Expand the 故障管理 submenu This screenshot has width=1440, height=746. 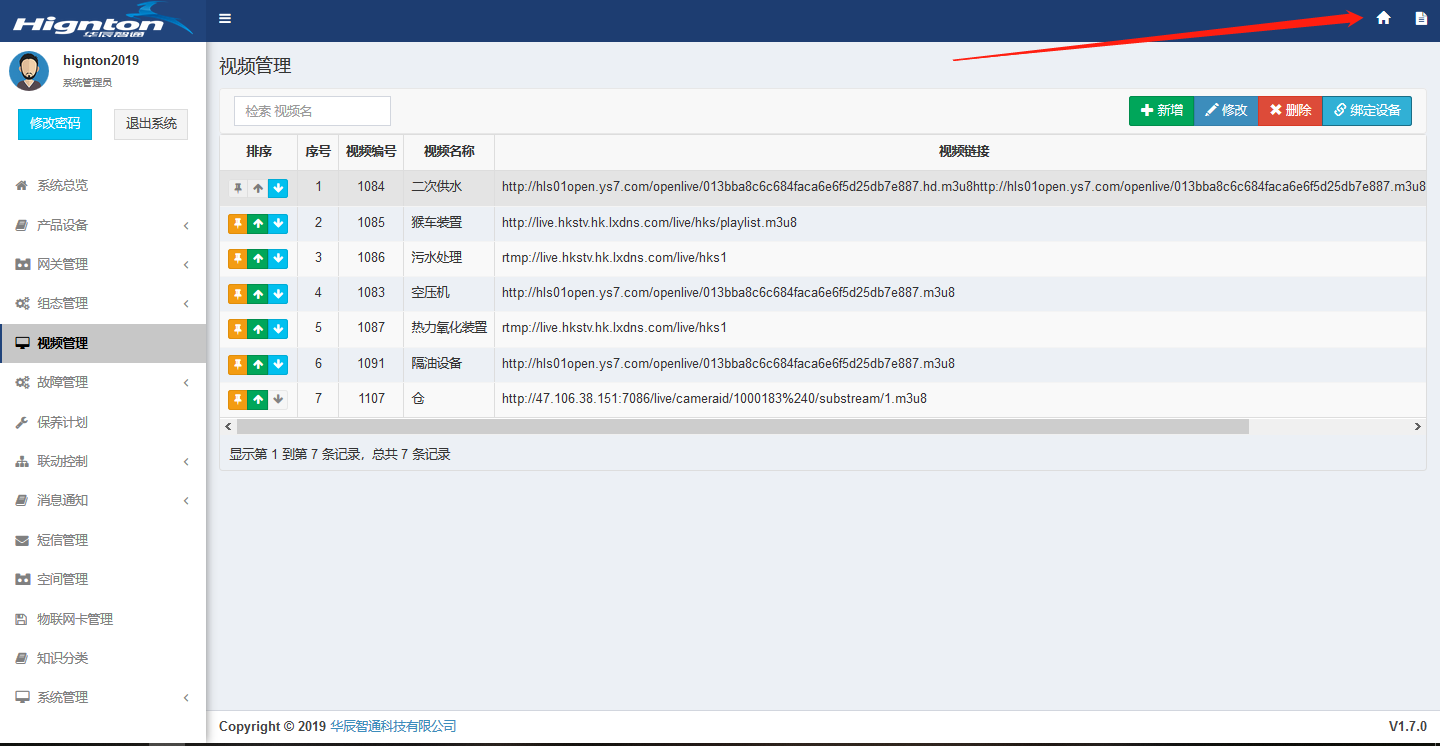coord(102,382)
